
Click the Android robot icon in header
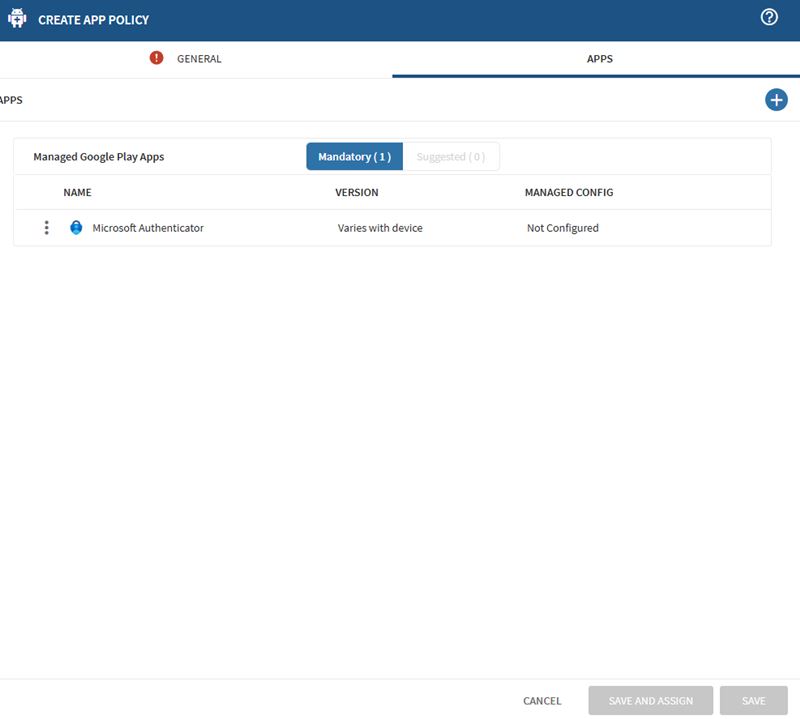click(x=16, y=19)
